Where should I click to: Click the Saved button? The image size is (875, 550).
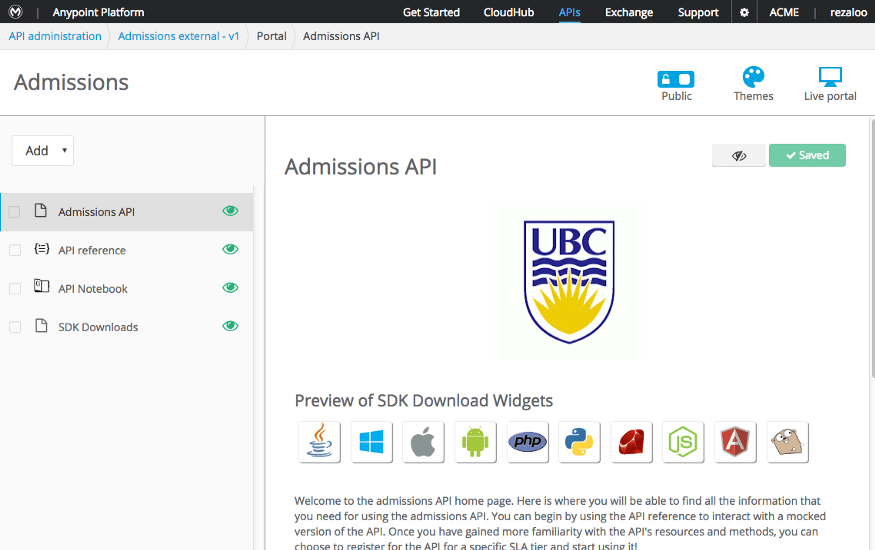click(807, 156)
